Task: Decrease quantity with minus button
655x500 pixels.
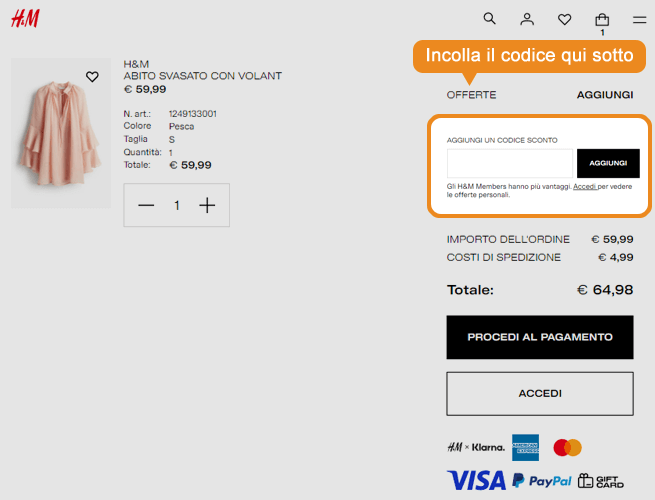Action: (146, 205)
